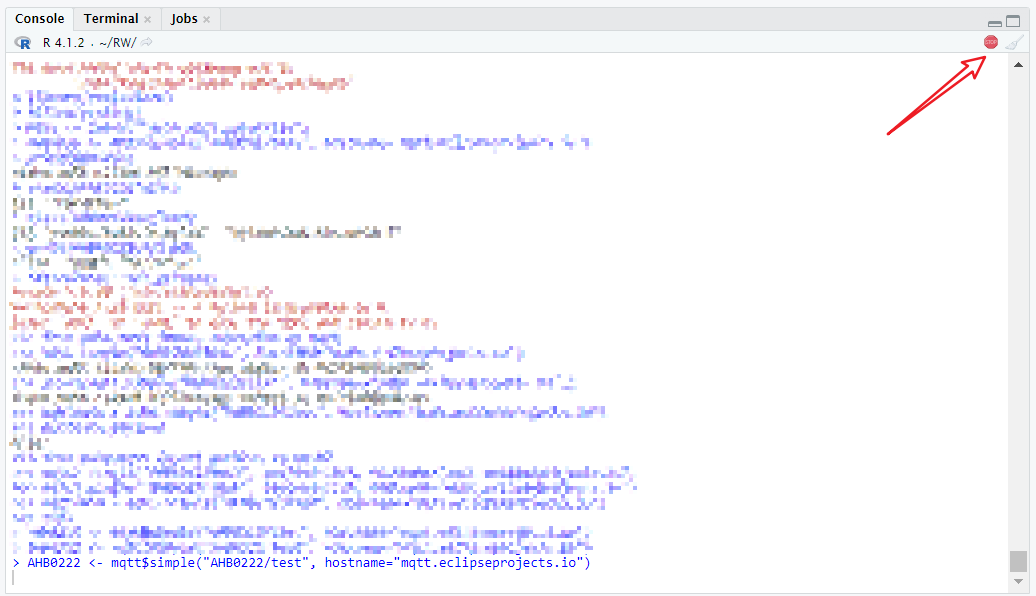Click the empty console input line
Image resolution: width=1036 pixels, height=596 pixels.
pos(300,579)
